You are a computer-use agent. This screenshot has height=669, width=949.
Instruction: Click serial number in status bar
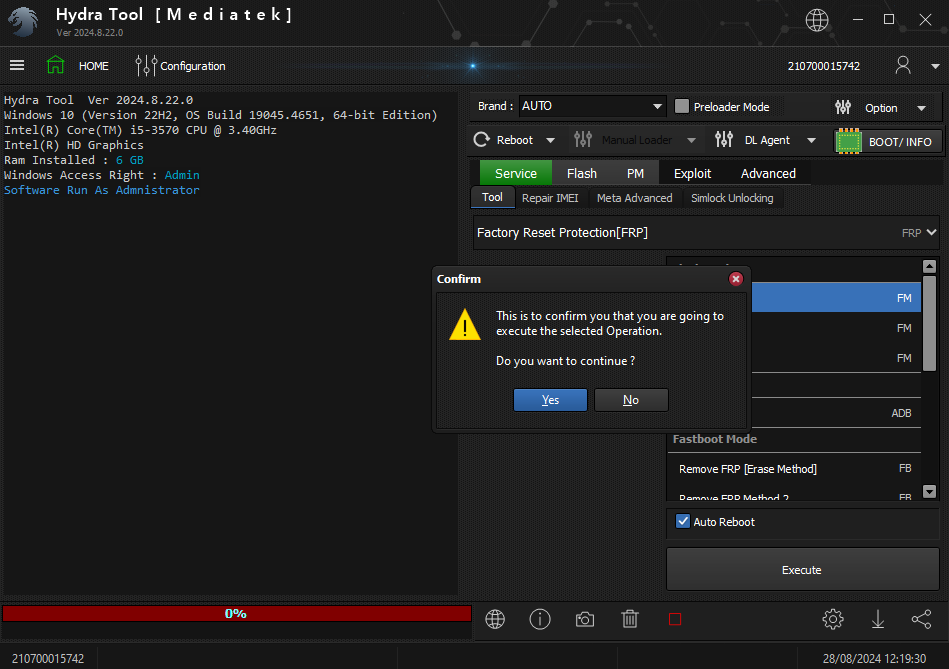pos(48,658)
